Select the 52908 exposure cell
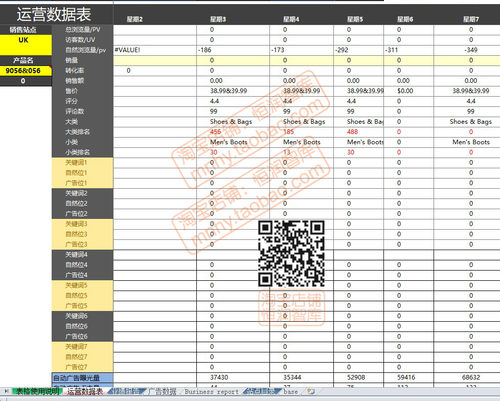The height and width of the screenshot is (401, 500). pos(359,378)
